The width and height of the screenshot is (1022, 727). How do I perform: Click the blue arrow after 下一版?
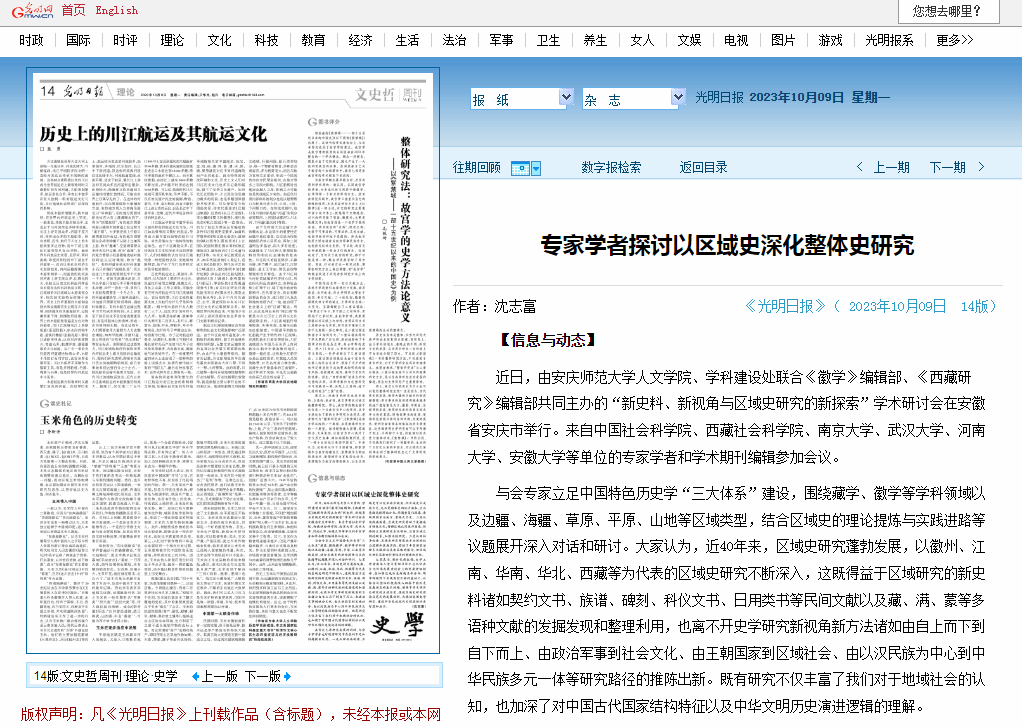tap(287, 676)
